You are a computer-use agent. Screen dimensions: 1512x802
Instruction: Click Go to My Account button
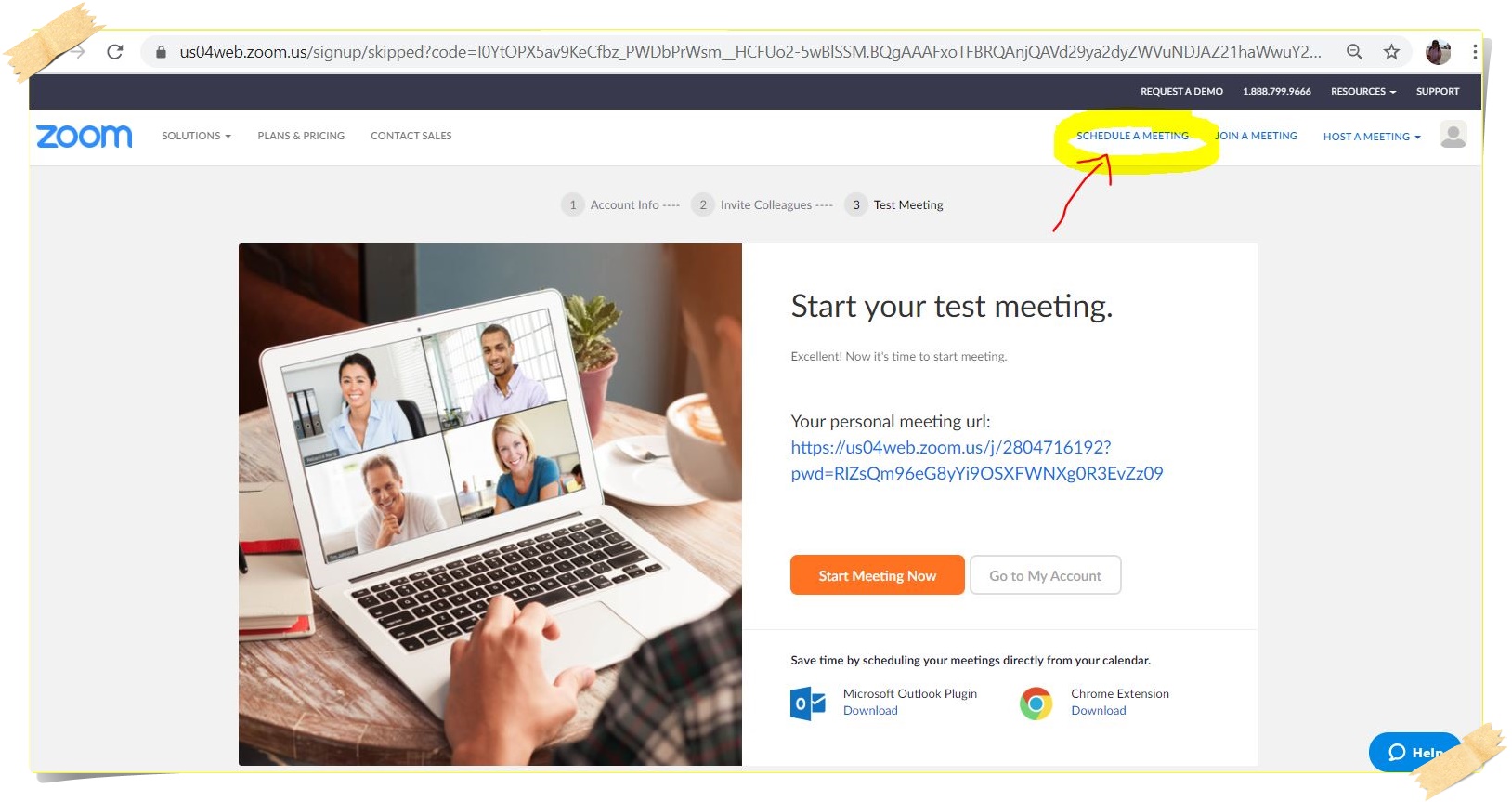tap(1045, 575)
